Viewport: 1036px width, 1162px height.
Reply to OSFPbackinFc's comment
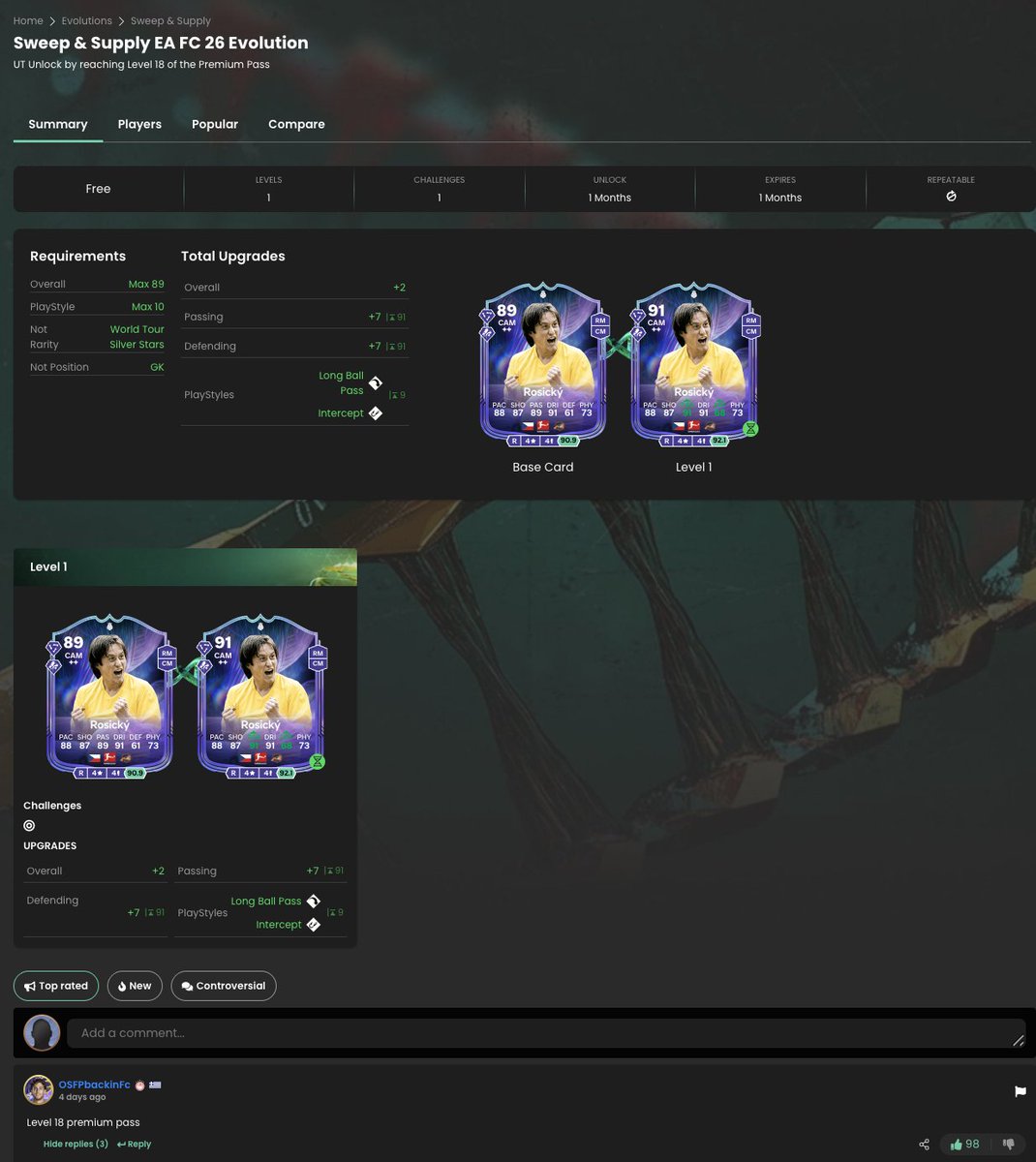[x=135, y=1144]
